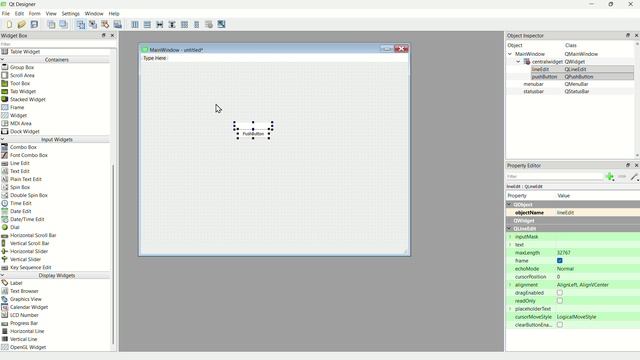Click the Adjust Size toolbar icon
Viewport: 640px width, 360px height.
pyautogui.click(x=221, y=24)
